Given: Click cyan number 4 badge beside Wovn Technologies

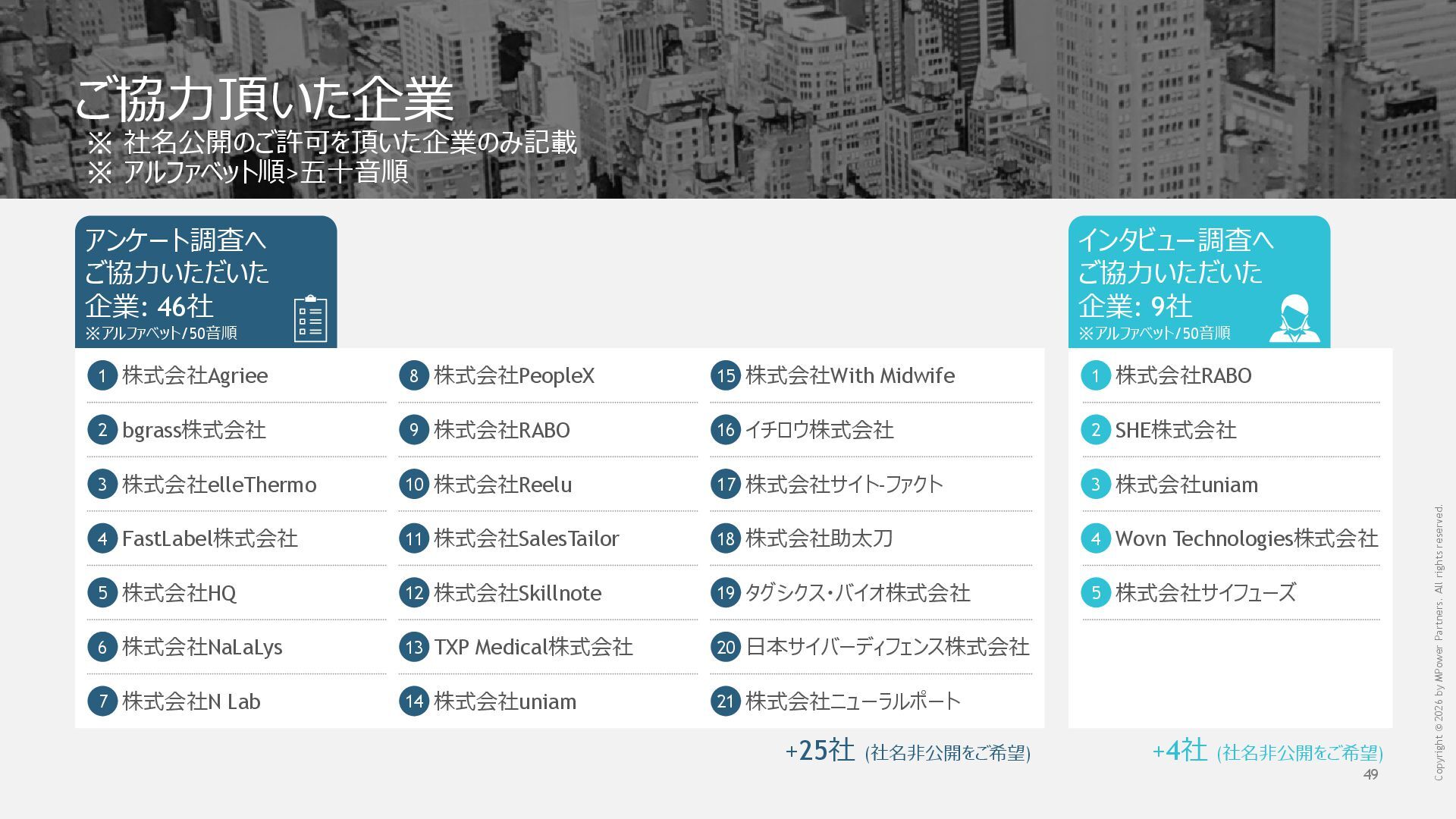Looking at the screenshot, I should coord(1095,538).
